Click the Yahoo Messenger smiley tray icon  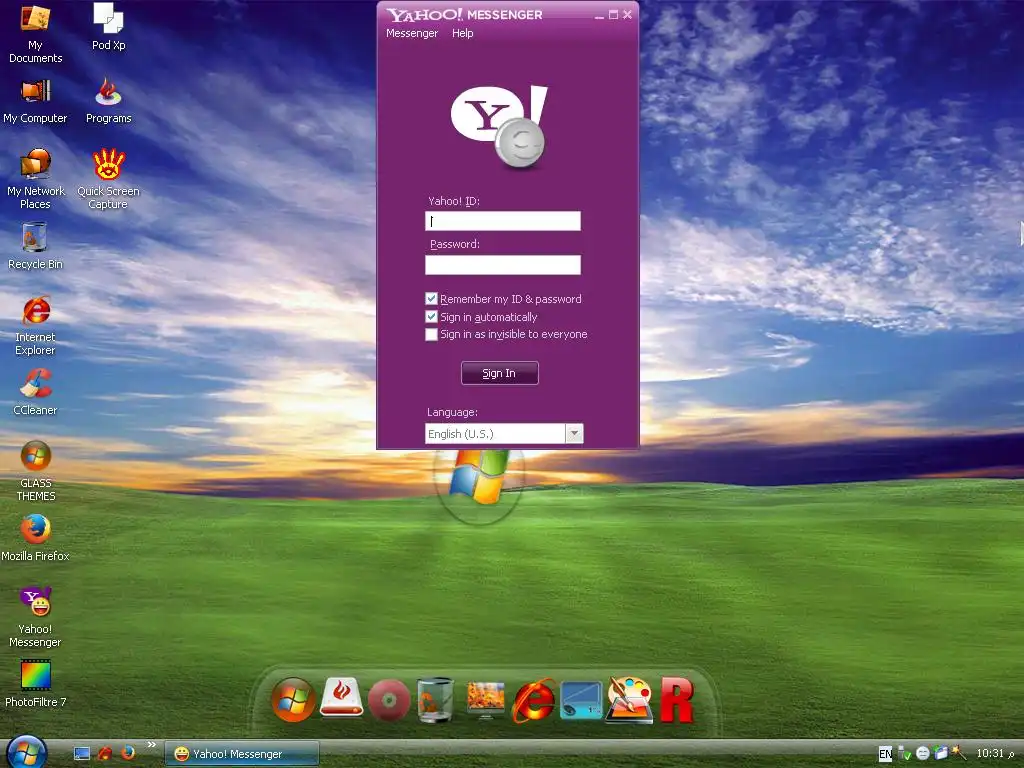pyautogui.click(x=922, y=754)
